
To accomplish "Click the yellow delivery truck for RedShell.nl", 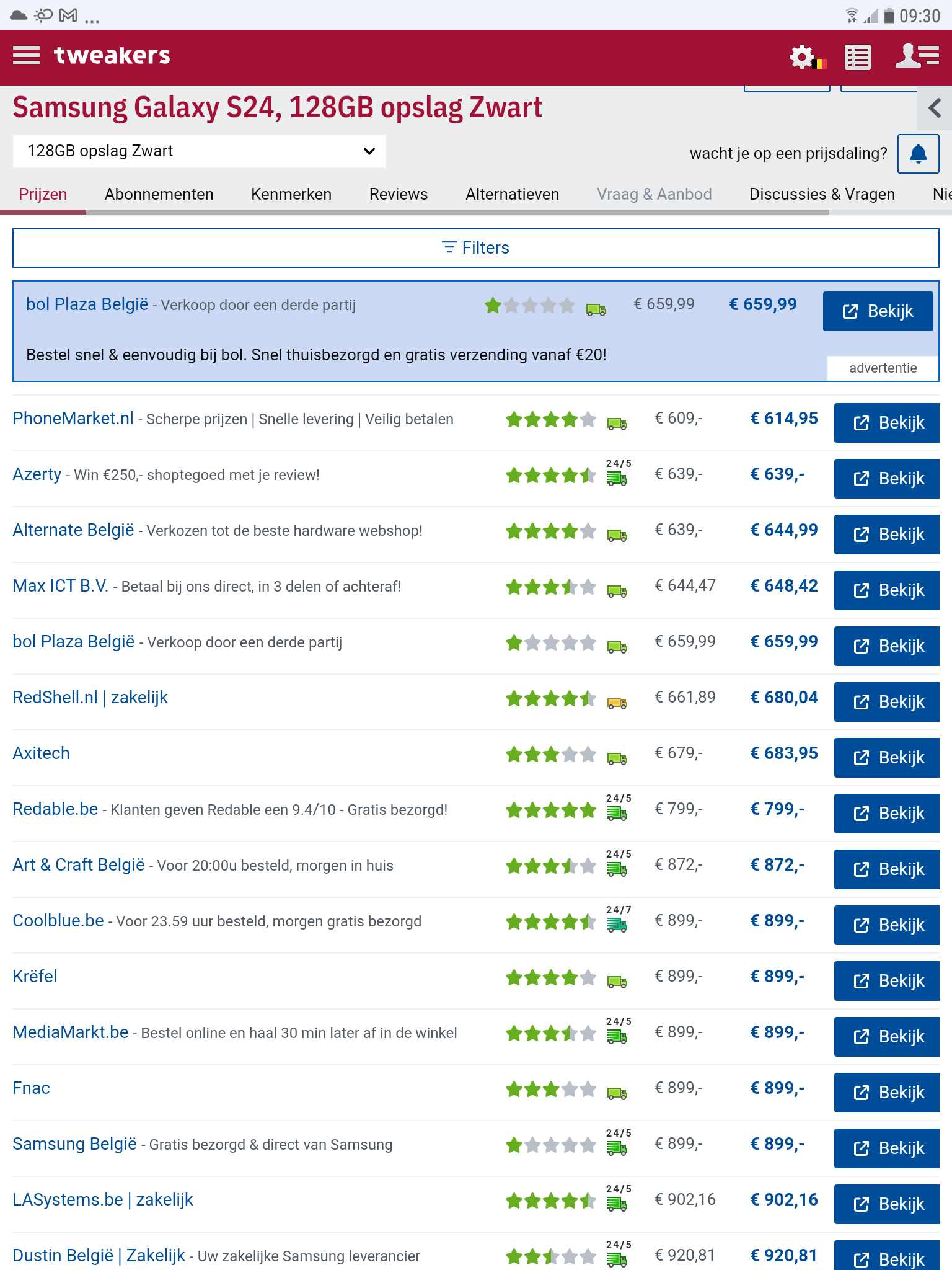I will pos(617,703).
